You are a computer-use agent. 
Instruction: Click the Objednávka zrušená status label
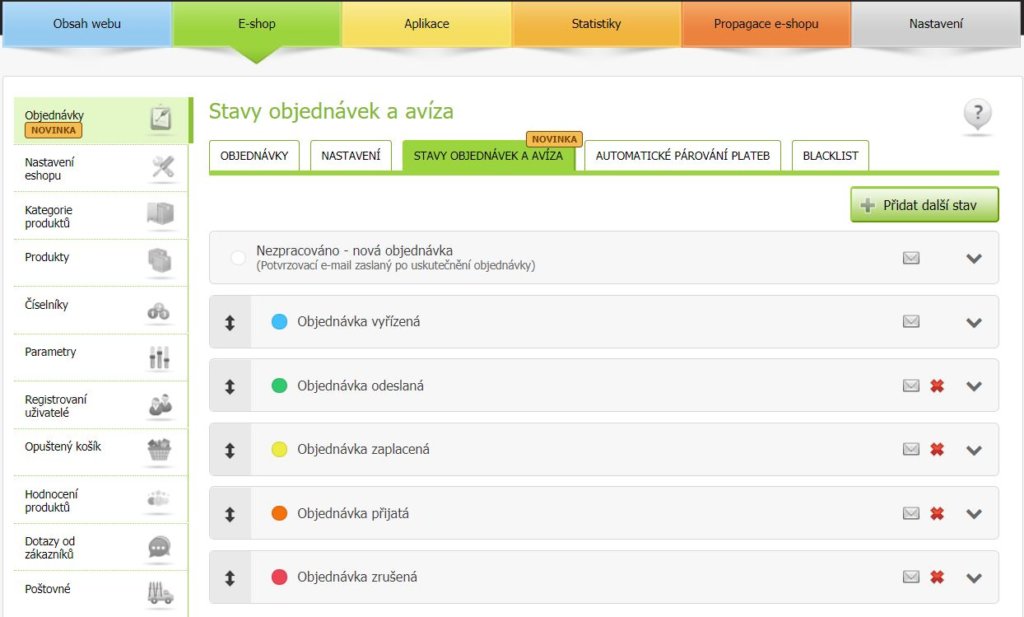point(357,577)
